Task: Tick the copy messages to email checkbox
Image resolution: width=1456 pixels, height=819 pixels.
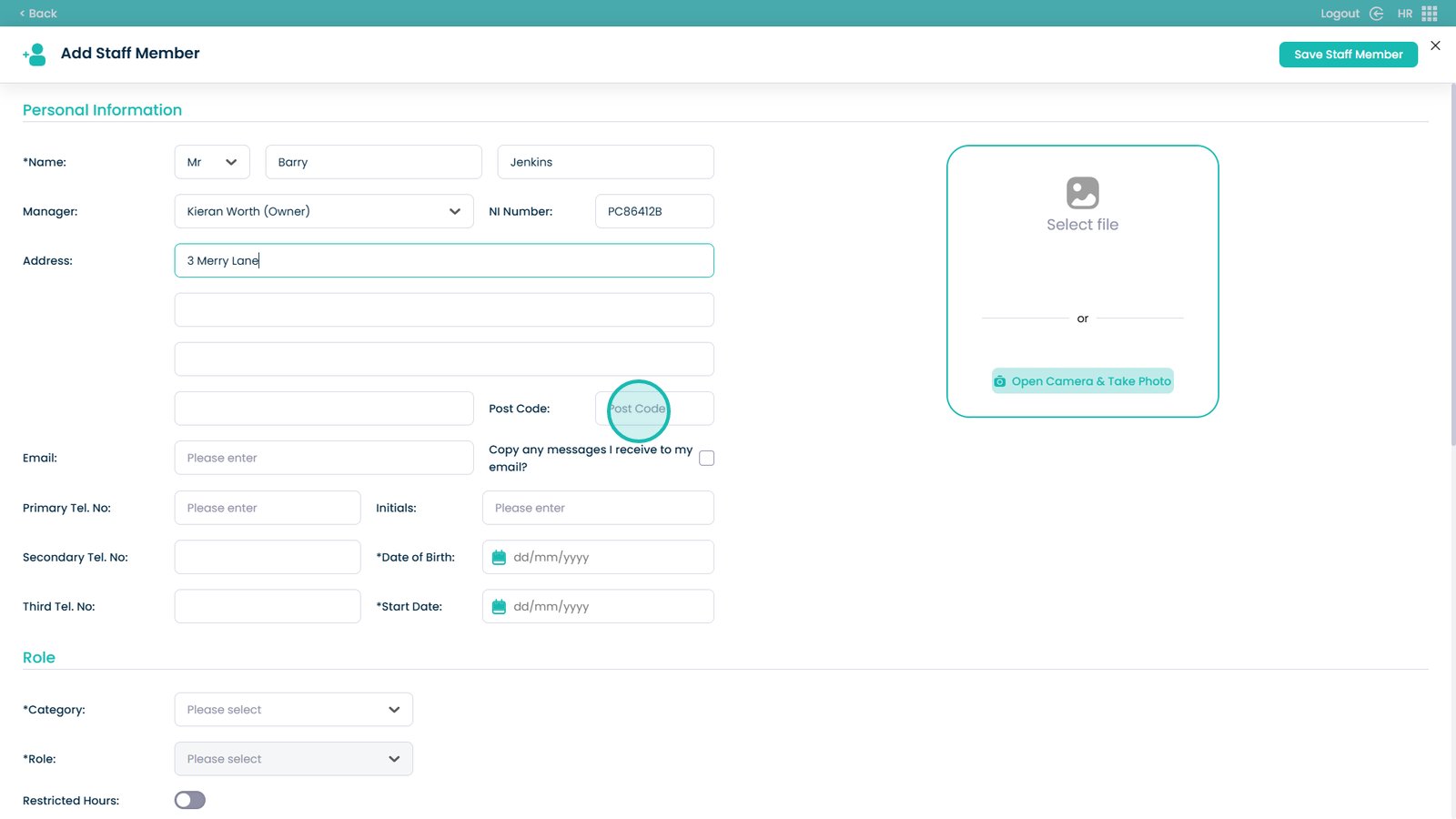Action: tap(706, 458)
